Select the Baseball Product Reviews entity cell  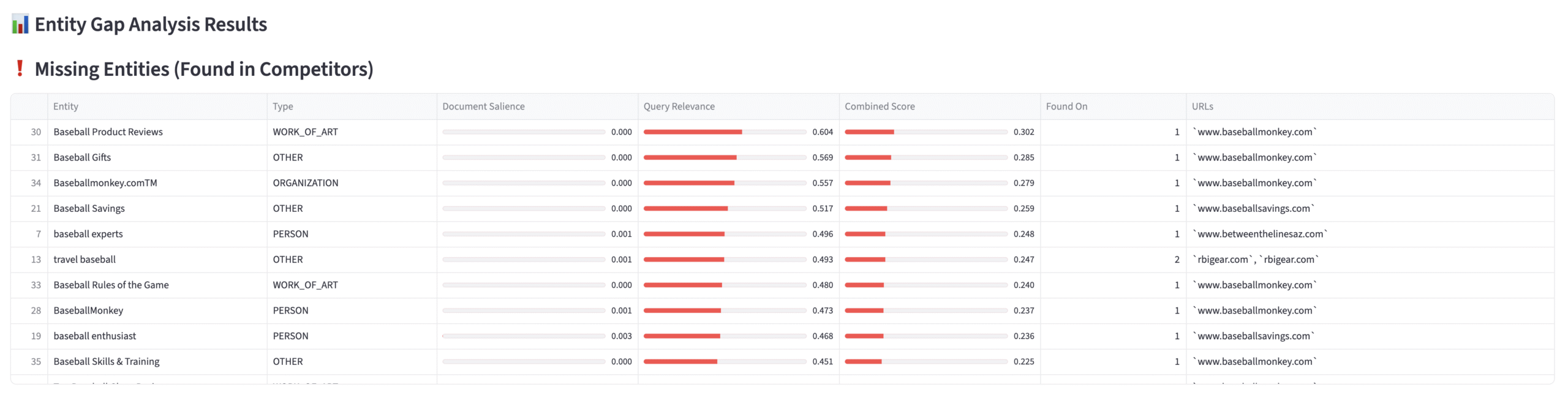pos(108,132)
